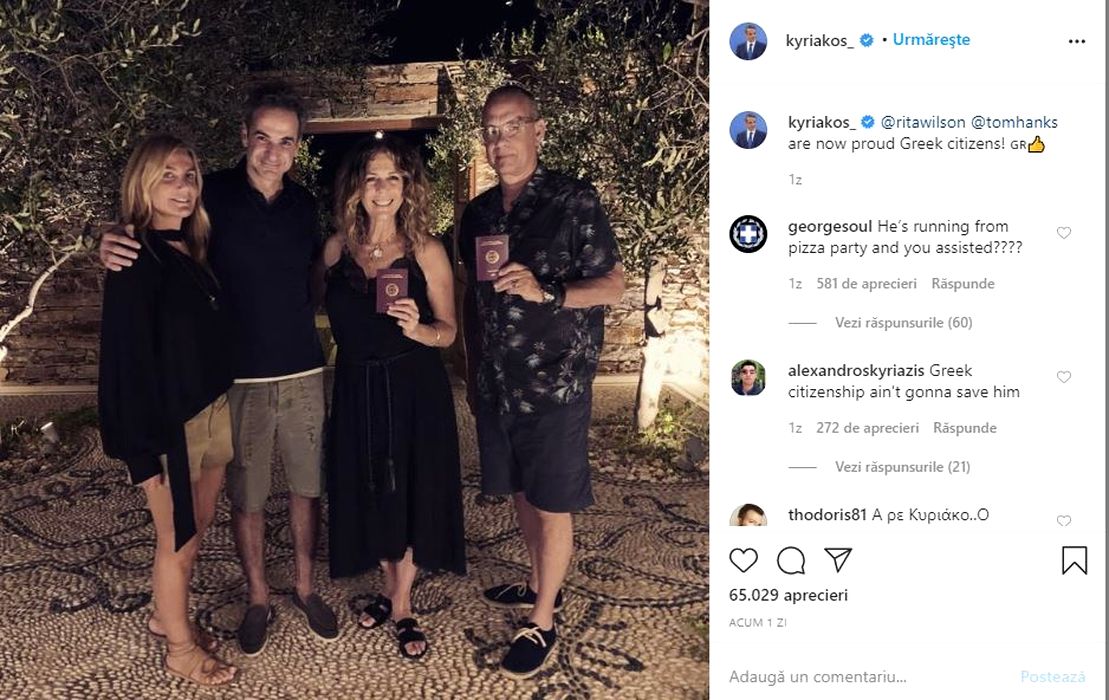
Task: View the 65.029 aprecieri likes list
Action: pyautogui.click(x=788, y=595)
